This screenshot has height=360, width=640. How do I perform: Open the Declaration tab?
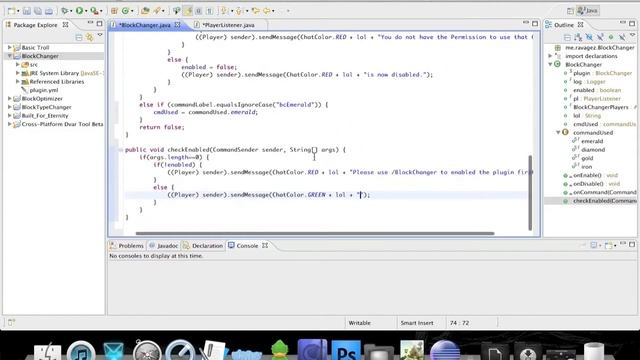(203, 246)
